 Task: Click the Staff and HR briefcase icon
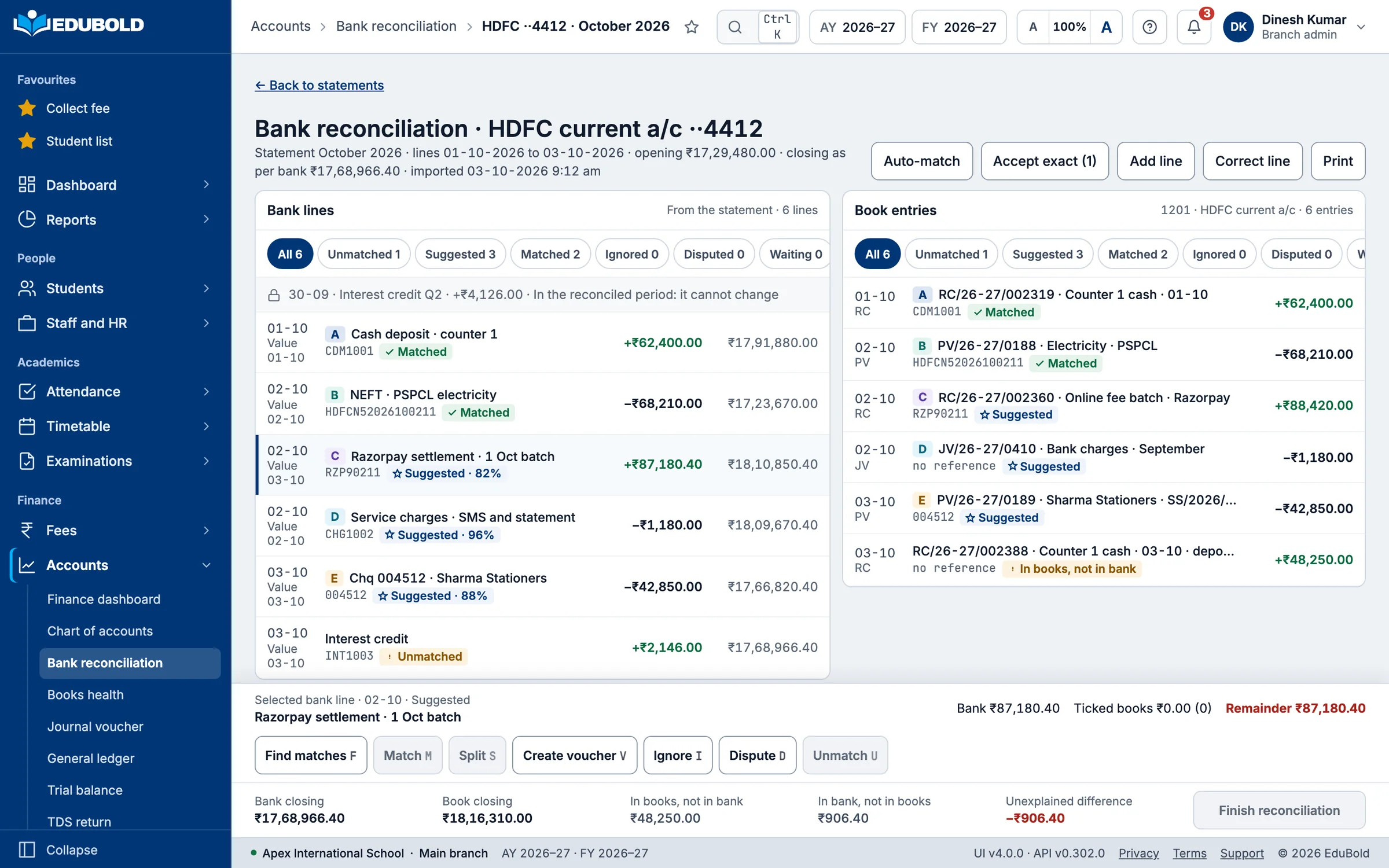pos(27,323)
